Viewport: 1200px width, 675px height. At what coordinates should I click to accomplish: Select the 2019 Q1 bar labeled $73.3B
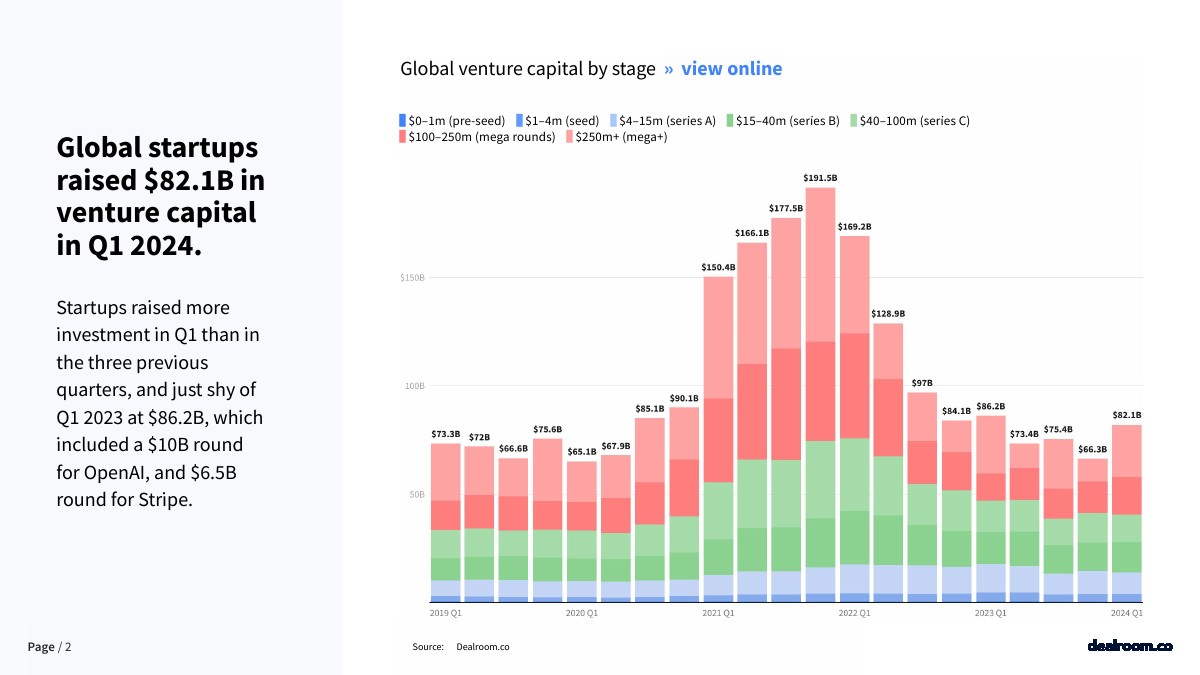(x=445, y=523)
